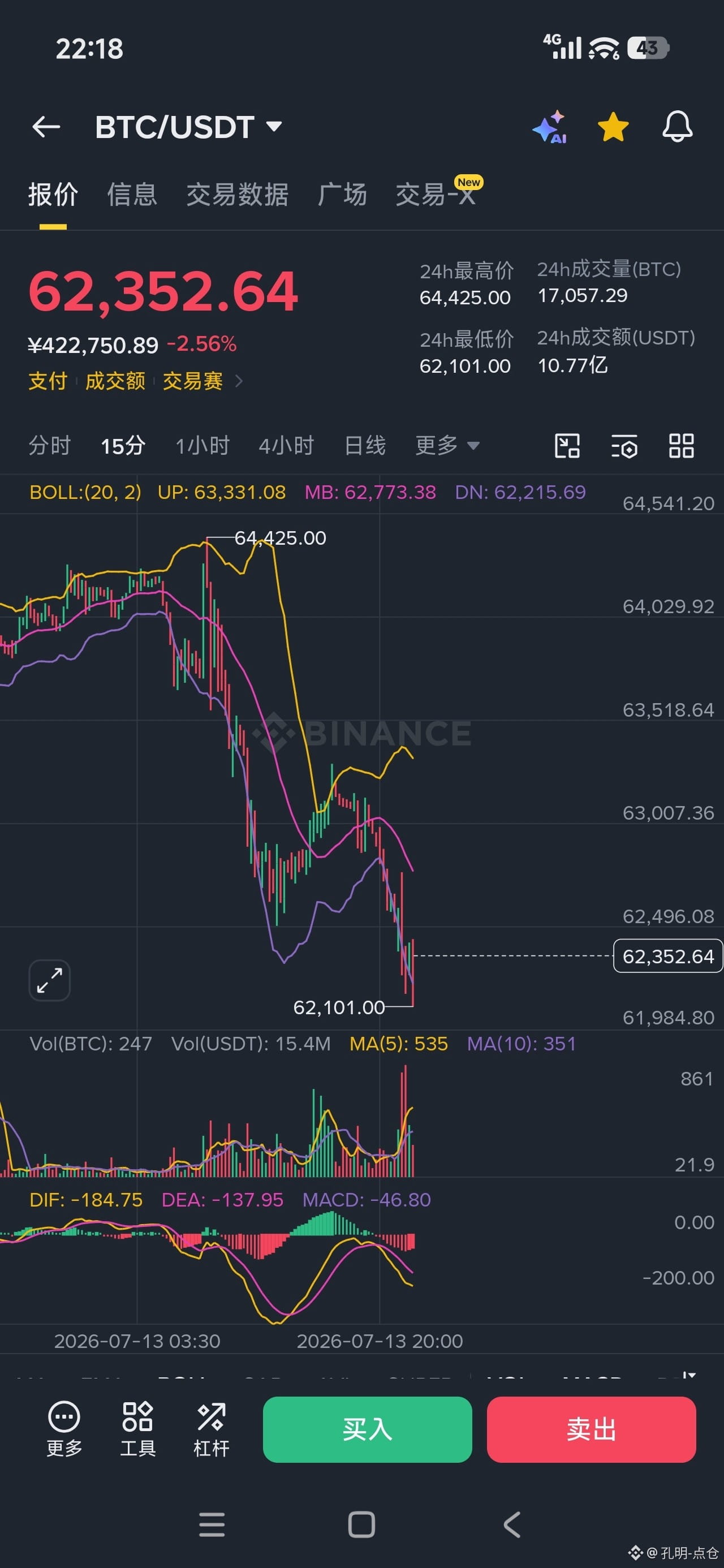The image size is (724, 1568).
Task: Tap the DIF: -184.75 value
Action: 86,1199
